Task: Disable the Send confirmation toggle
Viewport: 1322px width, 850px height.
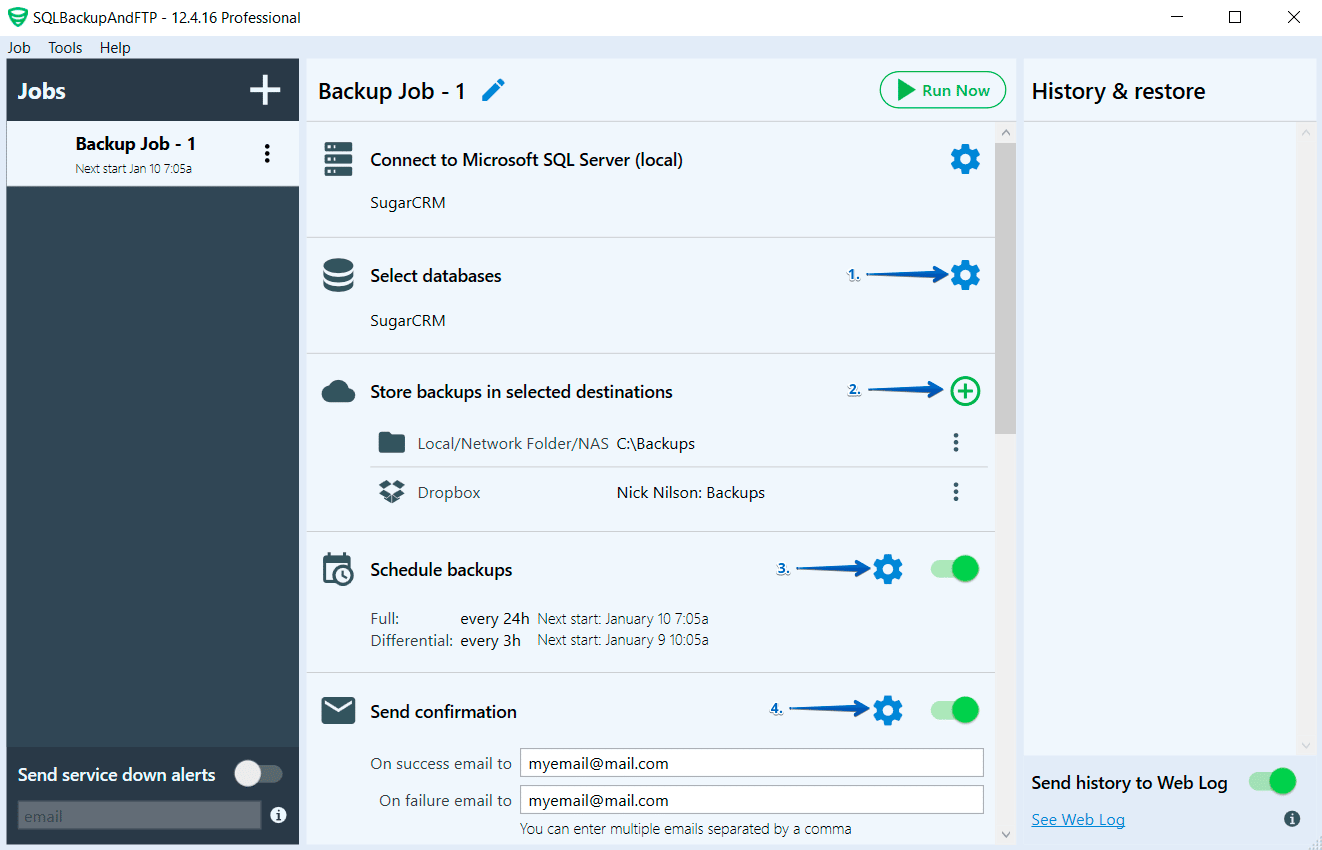Action: point(955,710)
